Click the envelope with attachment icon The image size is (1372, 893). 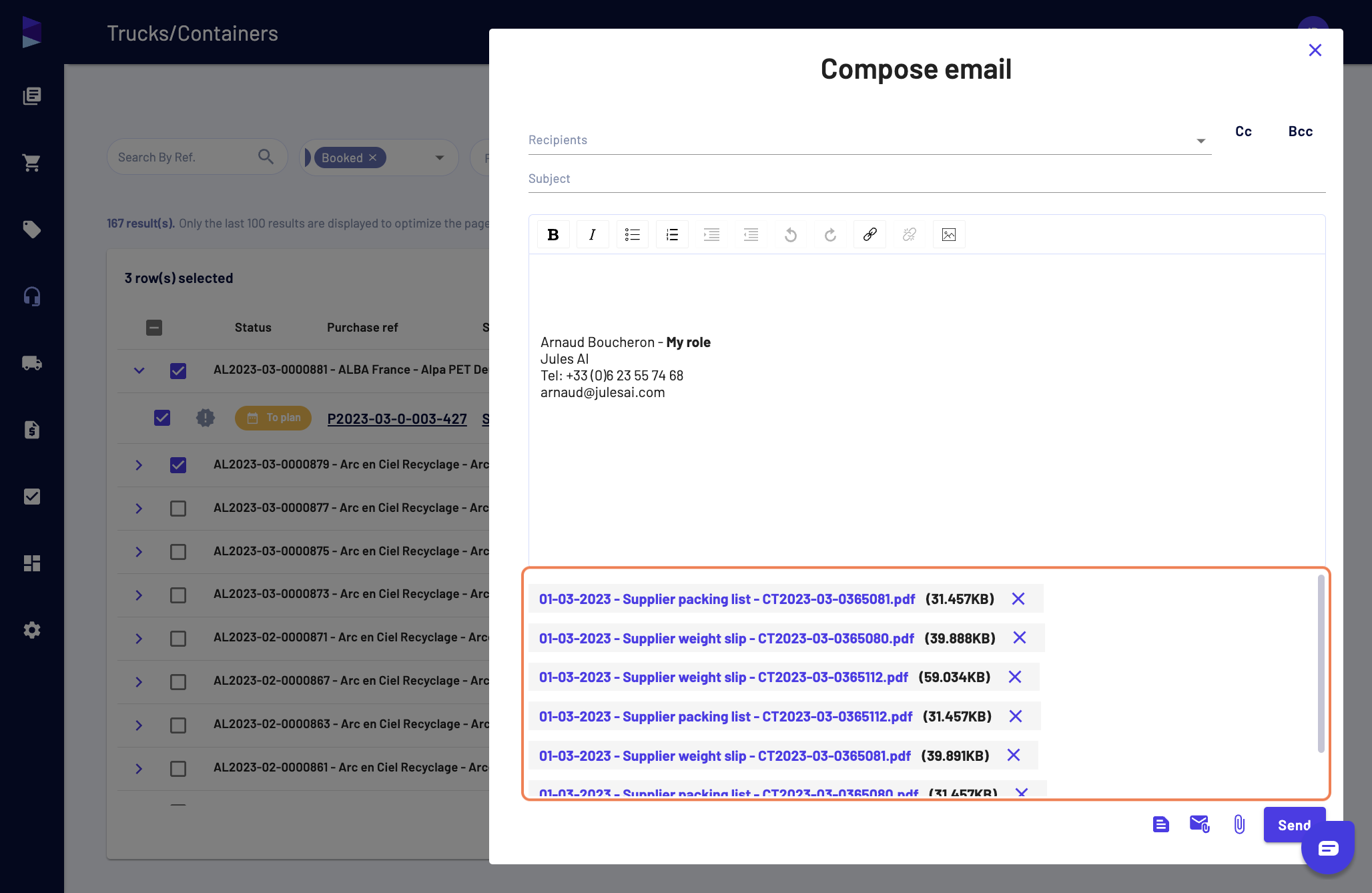1200,824
